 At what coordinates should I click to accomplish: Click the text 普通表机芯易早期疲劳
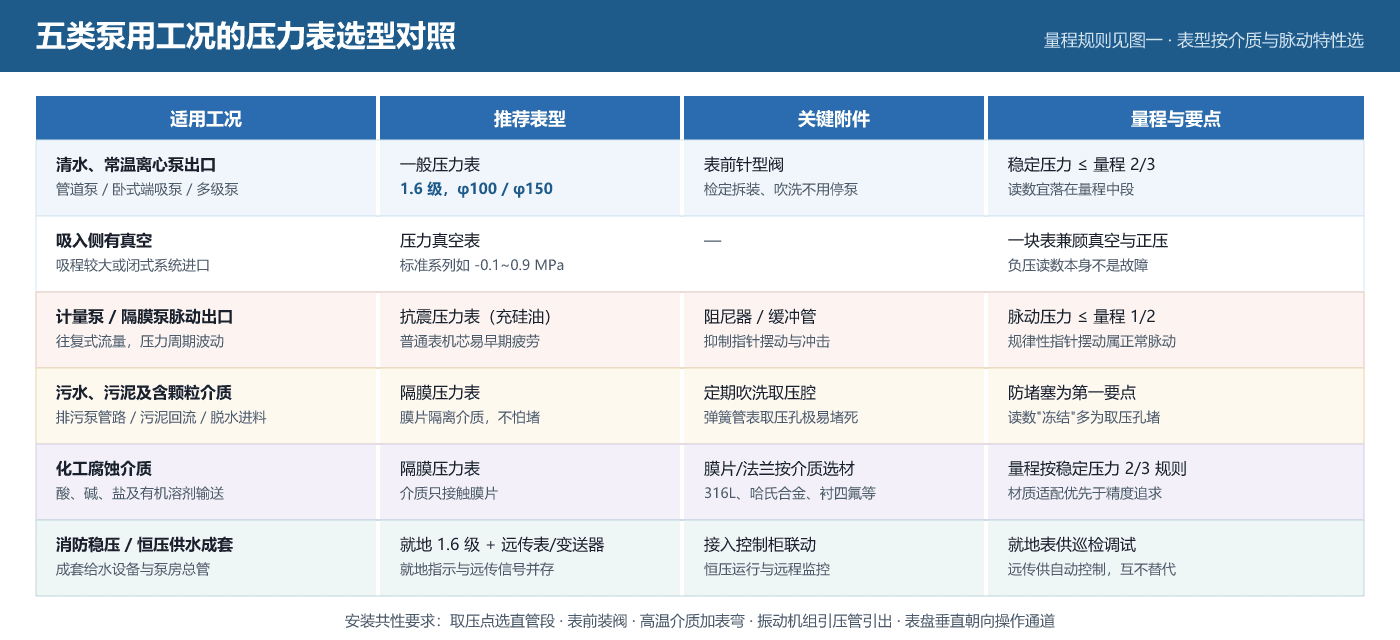[x=470, y=341]
